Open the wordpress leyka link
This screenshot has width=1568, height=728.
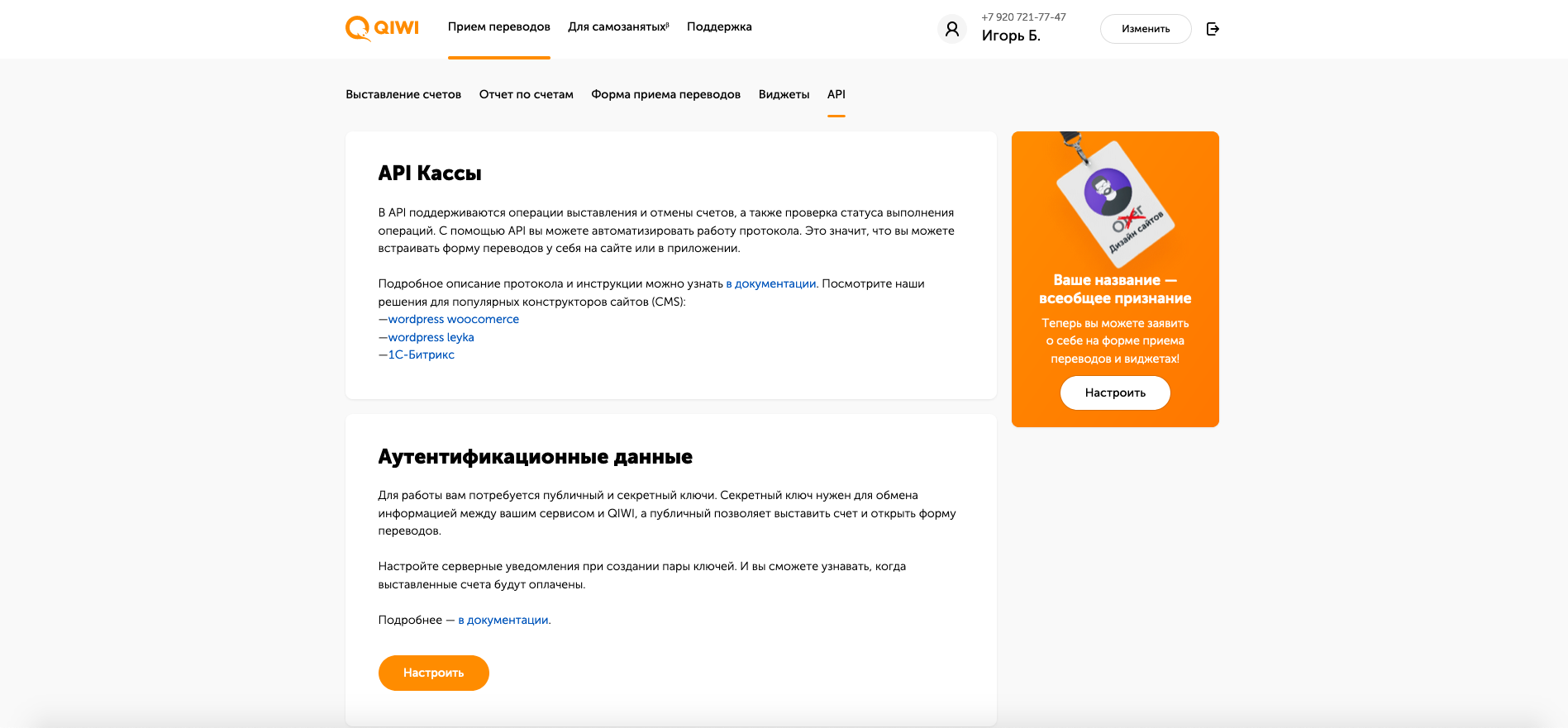coord(431,337)
